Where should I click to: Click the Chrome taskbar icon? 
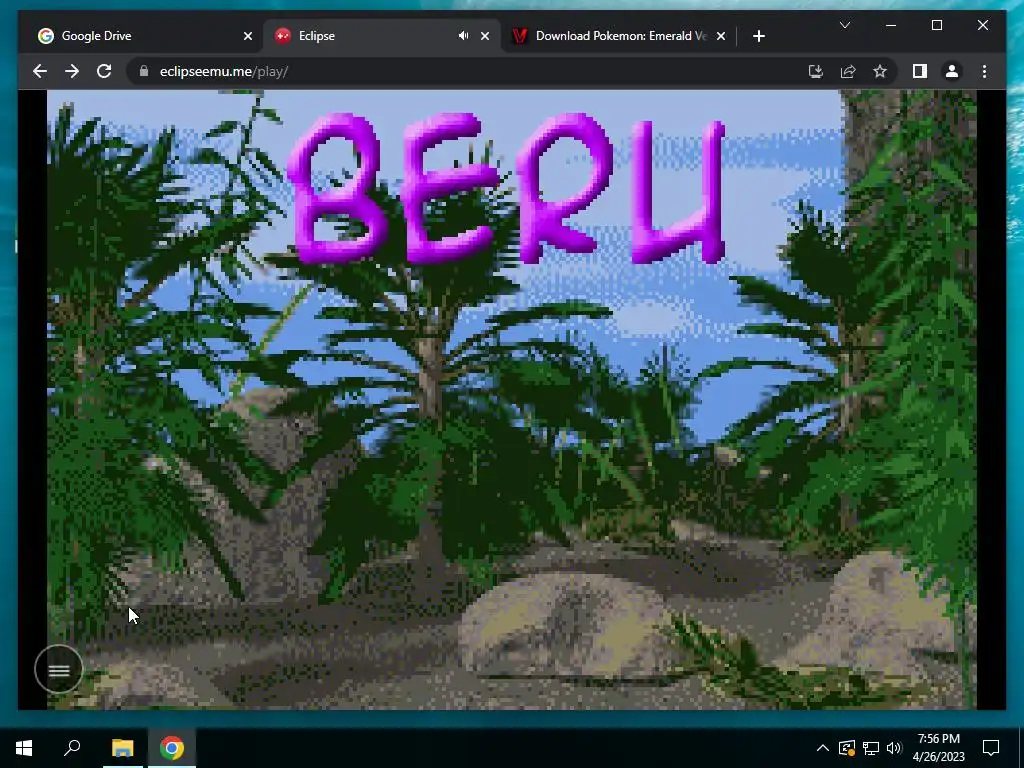[x=172, y=748]
